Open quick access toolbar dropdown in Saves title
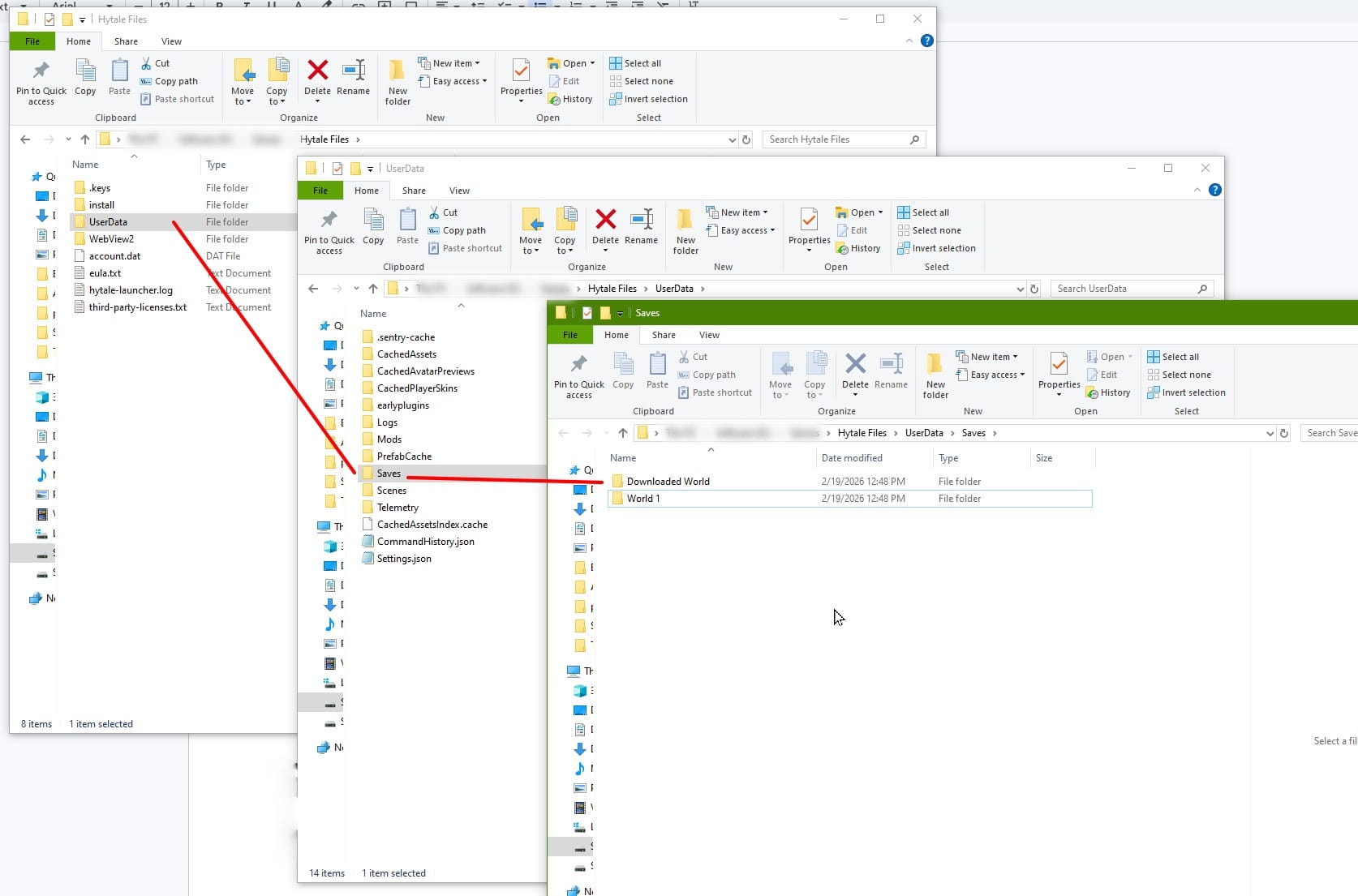The width and height of the screenshot is (1358, 896). [620, 313]
